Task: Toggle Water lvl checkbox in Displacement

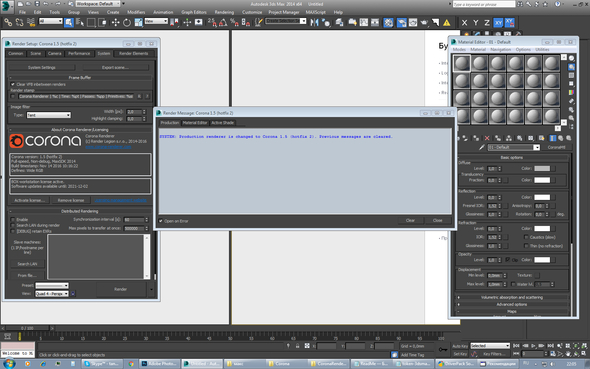Action: point(513,284)
